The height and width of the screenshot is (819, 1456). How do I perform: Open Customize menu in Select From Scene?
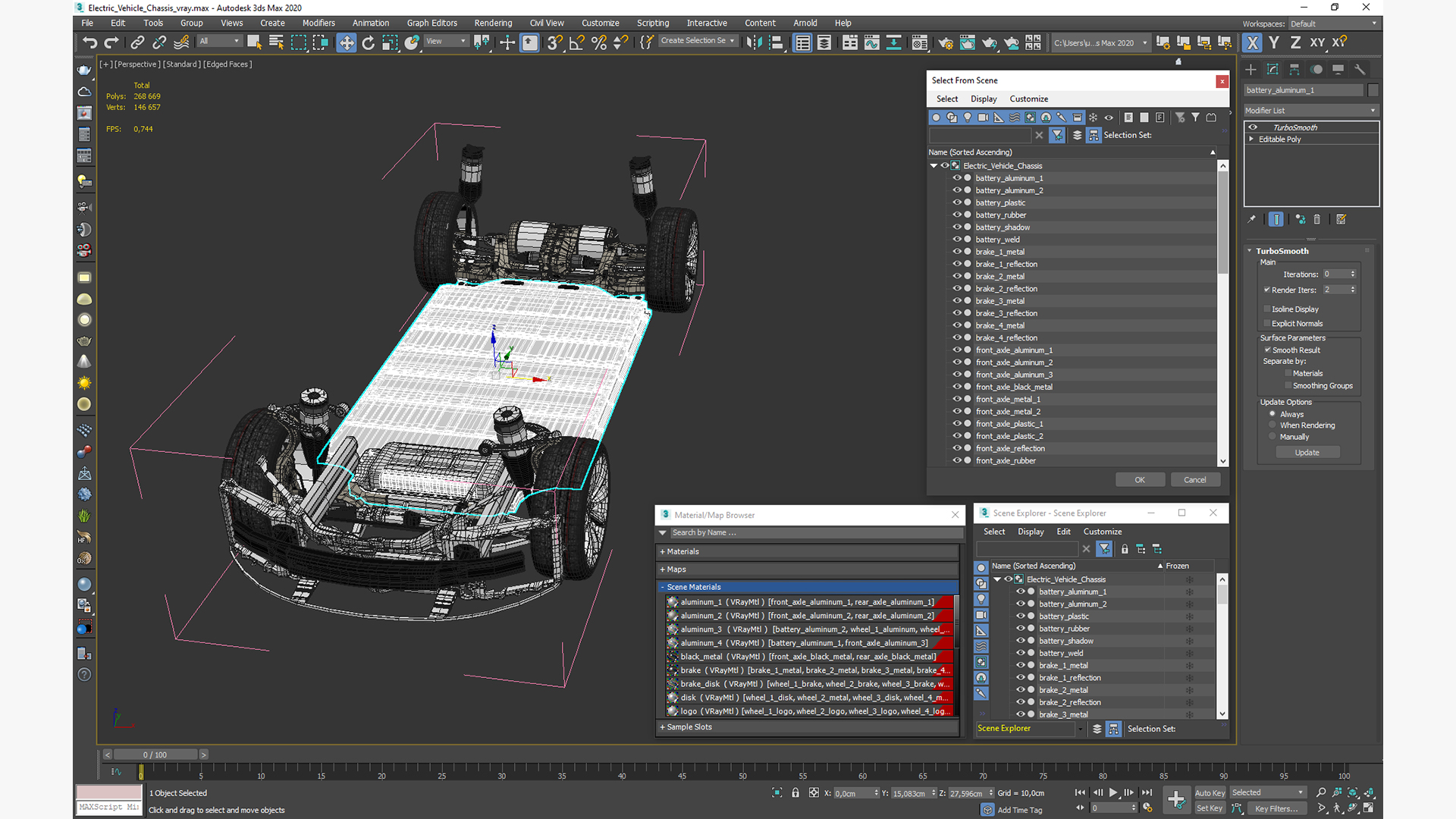(x=1029, y=99)
